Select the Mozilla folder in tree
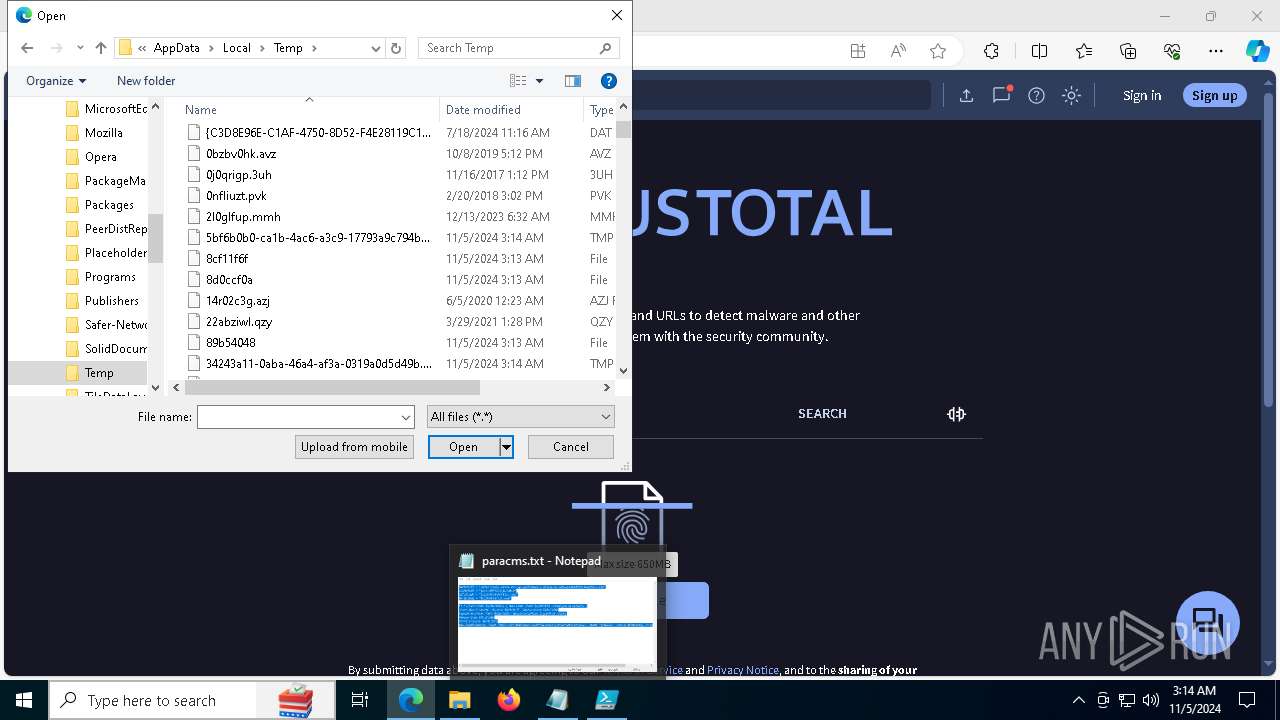Image resolution: width=1280 pixels, height=720 pixels. coord(103,133)
